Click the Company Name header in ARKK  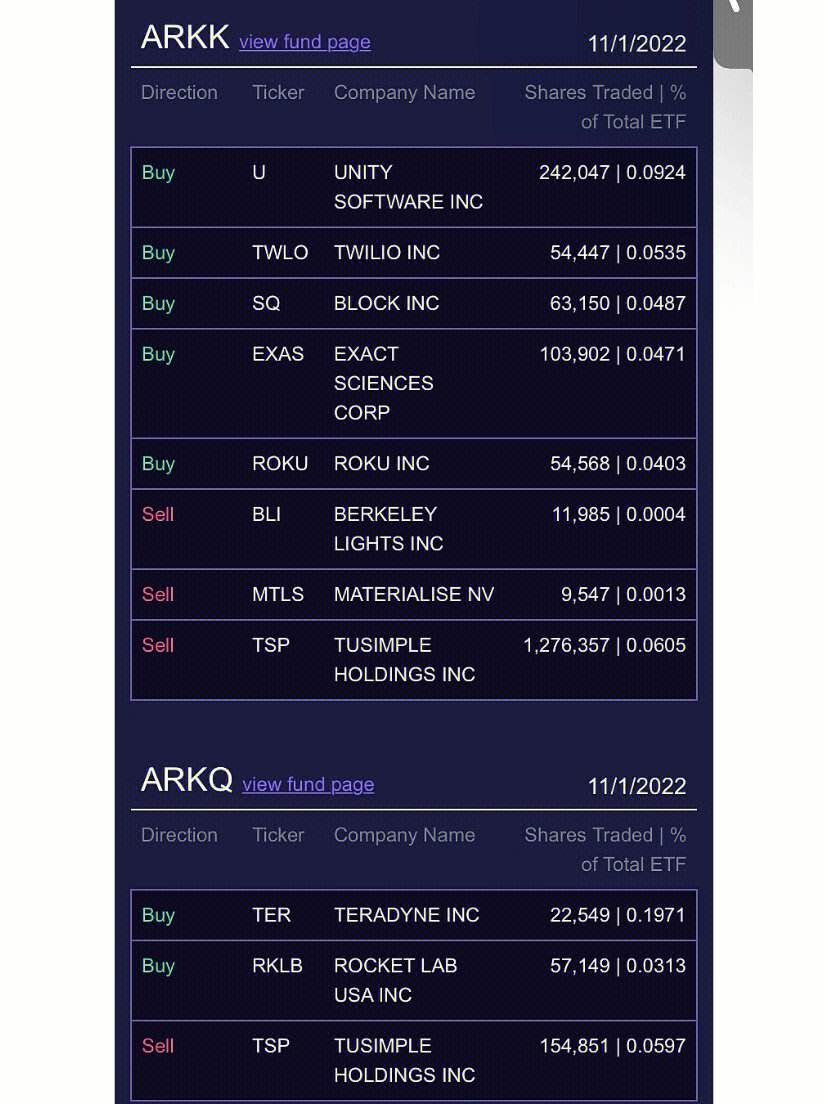(x=404, y=92)
